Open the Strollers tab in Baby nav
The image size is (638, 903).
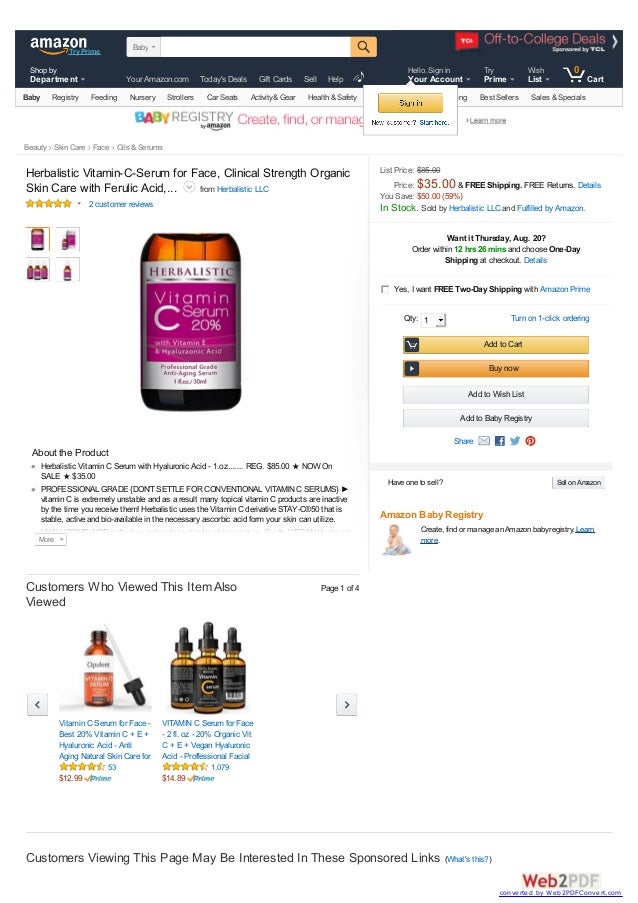coord(180,97)
